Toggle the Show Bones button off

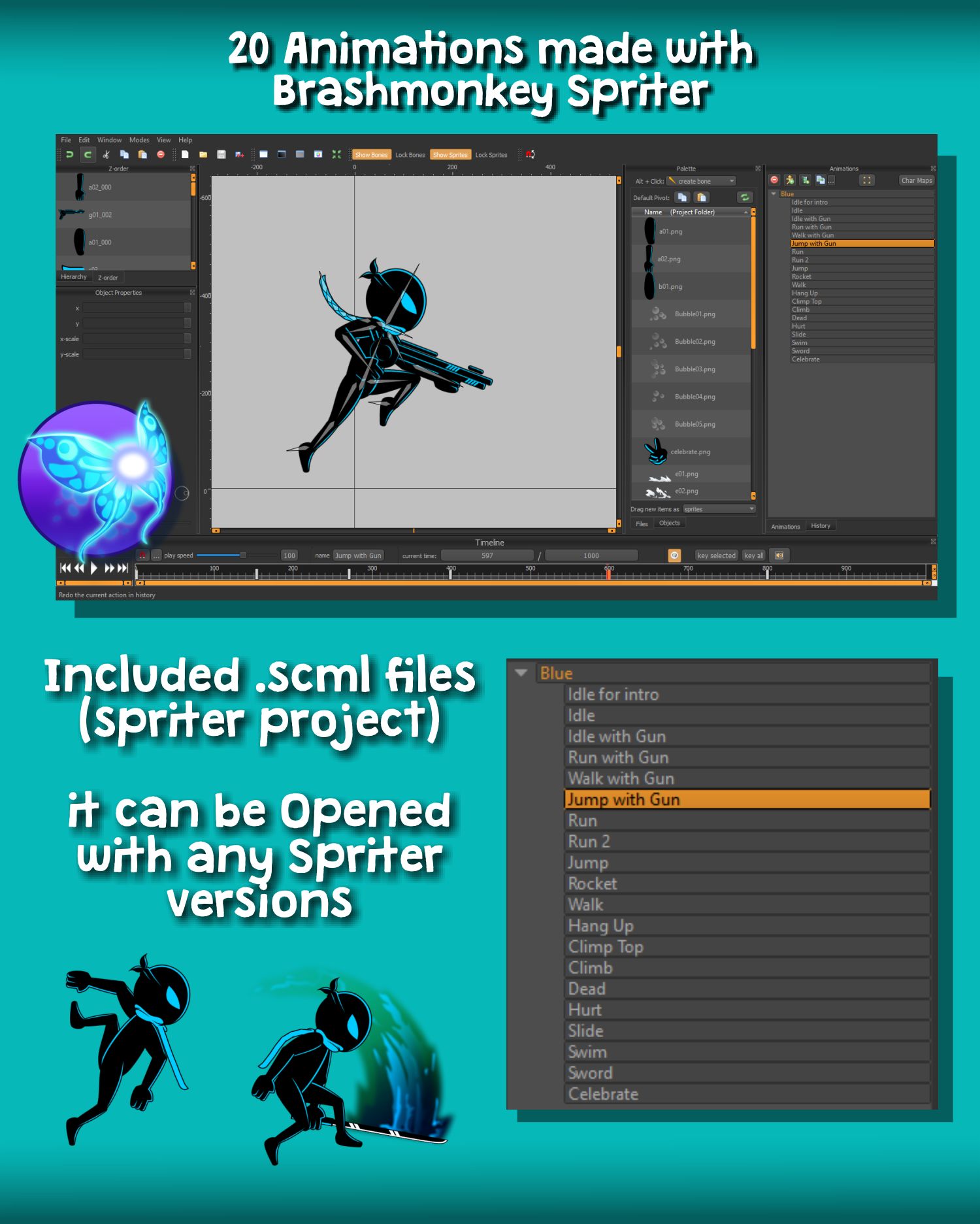371,155
